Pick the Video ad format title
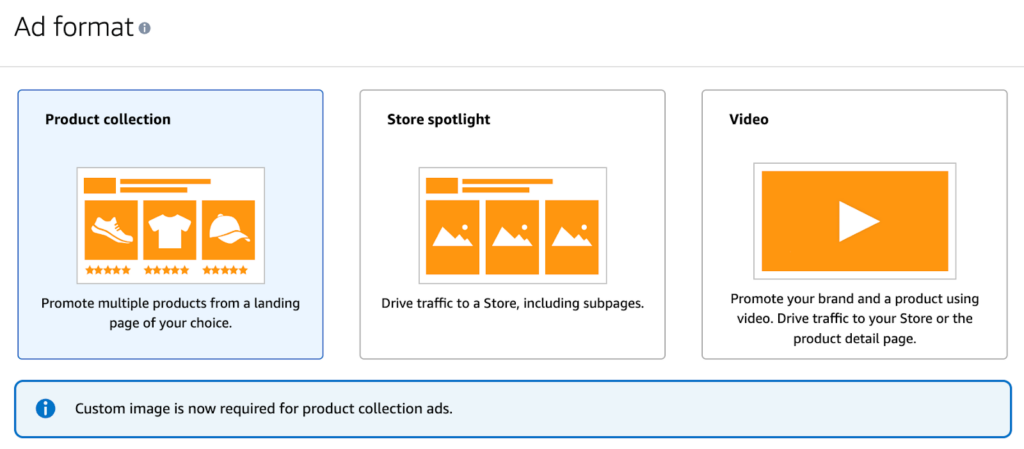Screen dimensions: 1024x449 (x=749, y=119)
